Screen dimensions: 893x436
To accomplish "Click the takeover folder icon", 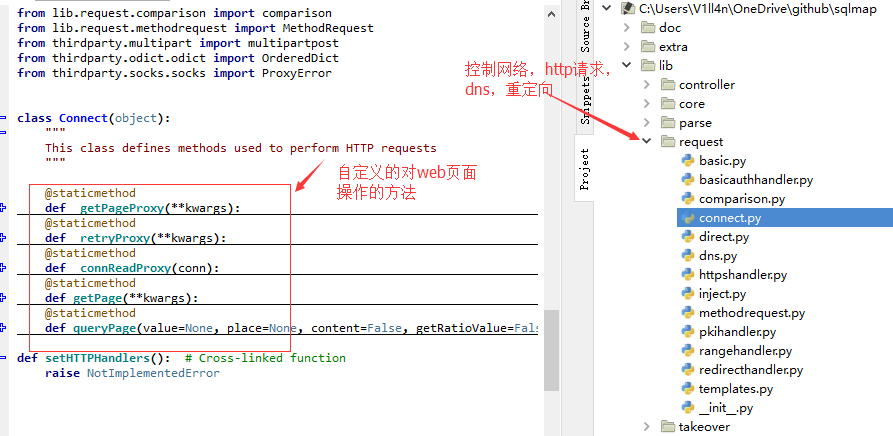I will (x=668, y=427).
